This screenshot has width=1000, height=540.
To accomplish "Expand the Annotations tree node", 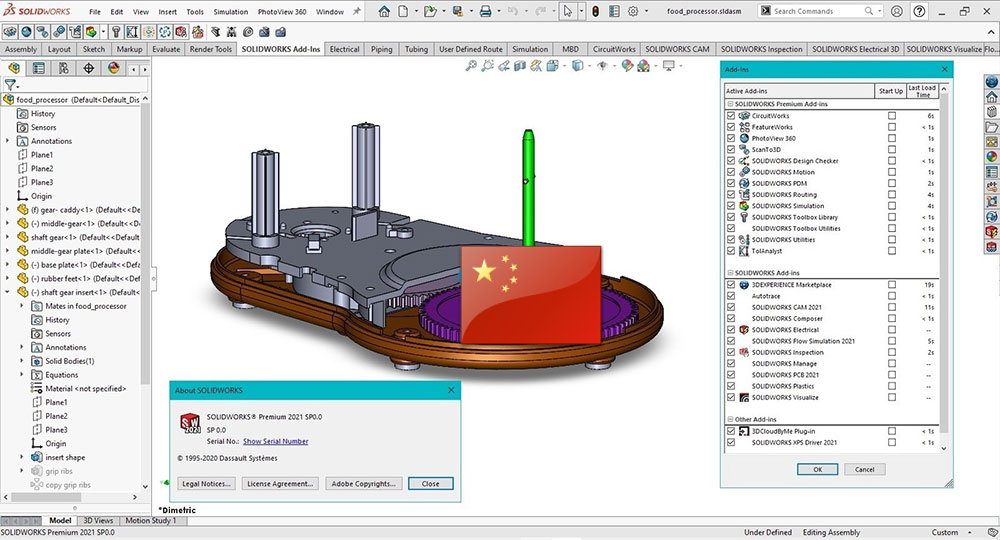I will 8,141.
